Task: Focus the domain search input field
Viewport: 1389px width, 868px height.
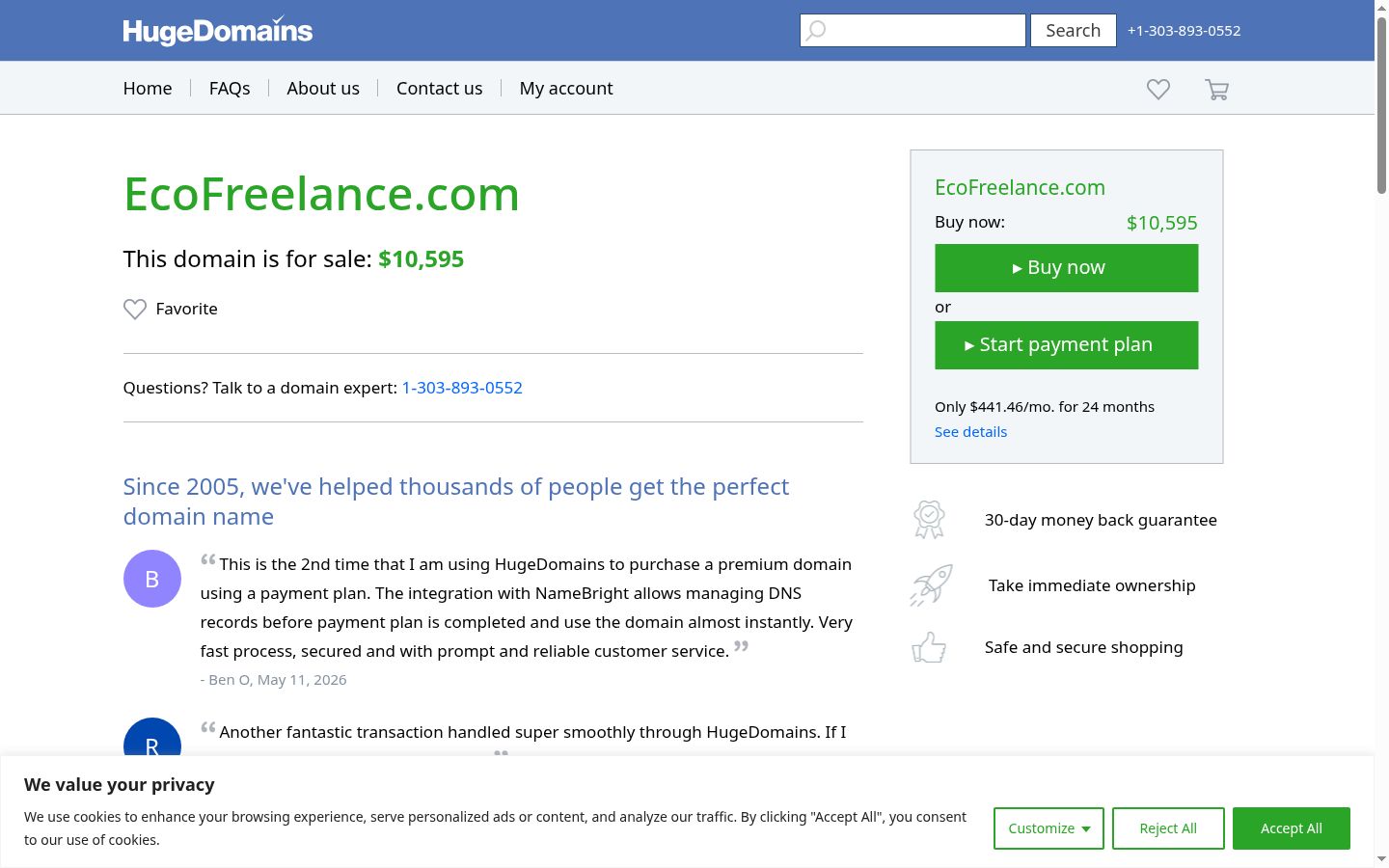Action: [x=912, y=31]
